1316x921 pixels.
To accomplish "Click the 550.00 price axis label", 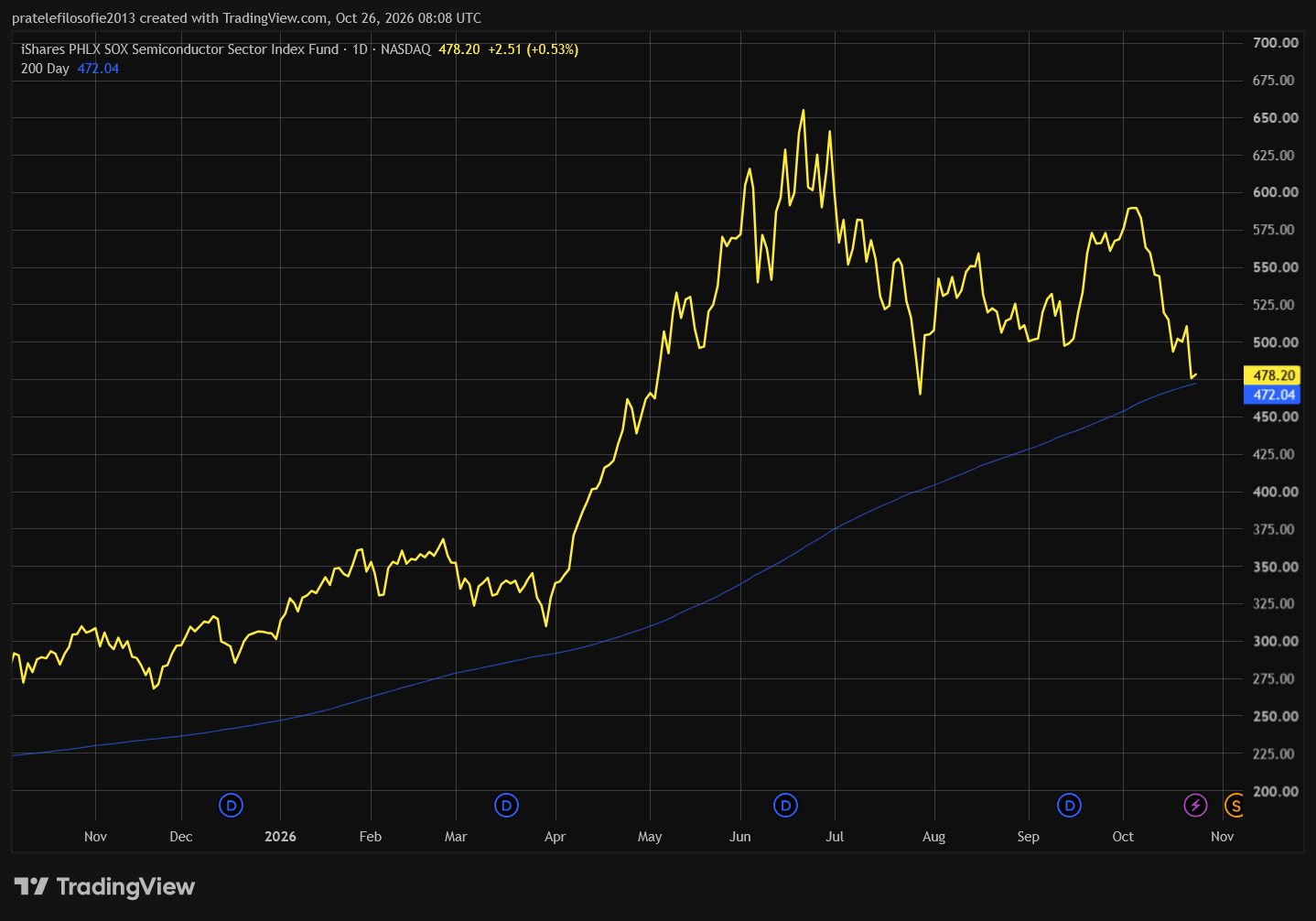I will (x=1276, y=267).
